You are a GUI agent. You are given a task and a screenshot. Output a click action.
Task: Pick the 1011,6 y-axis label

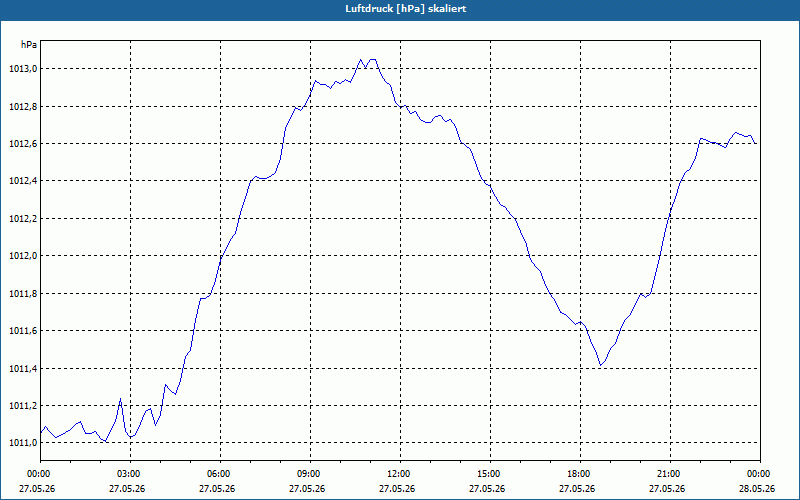[23, 331]
